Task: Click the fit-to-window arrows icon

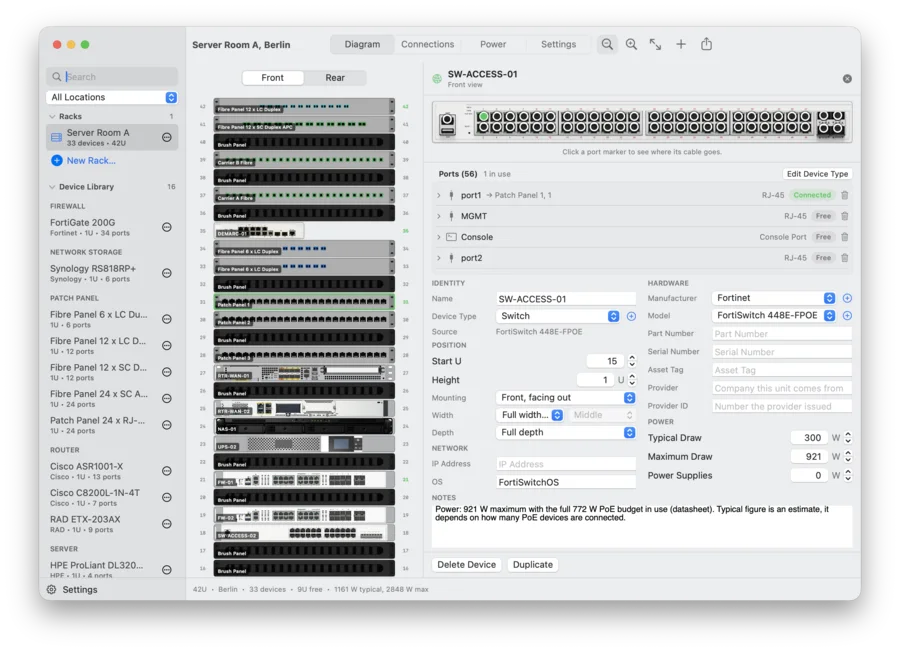Action: [655, 44]
